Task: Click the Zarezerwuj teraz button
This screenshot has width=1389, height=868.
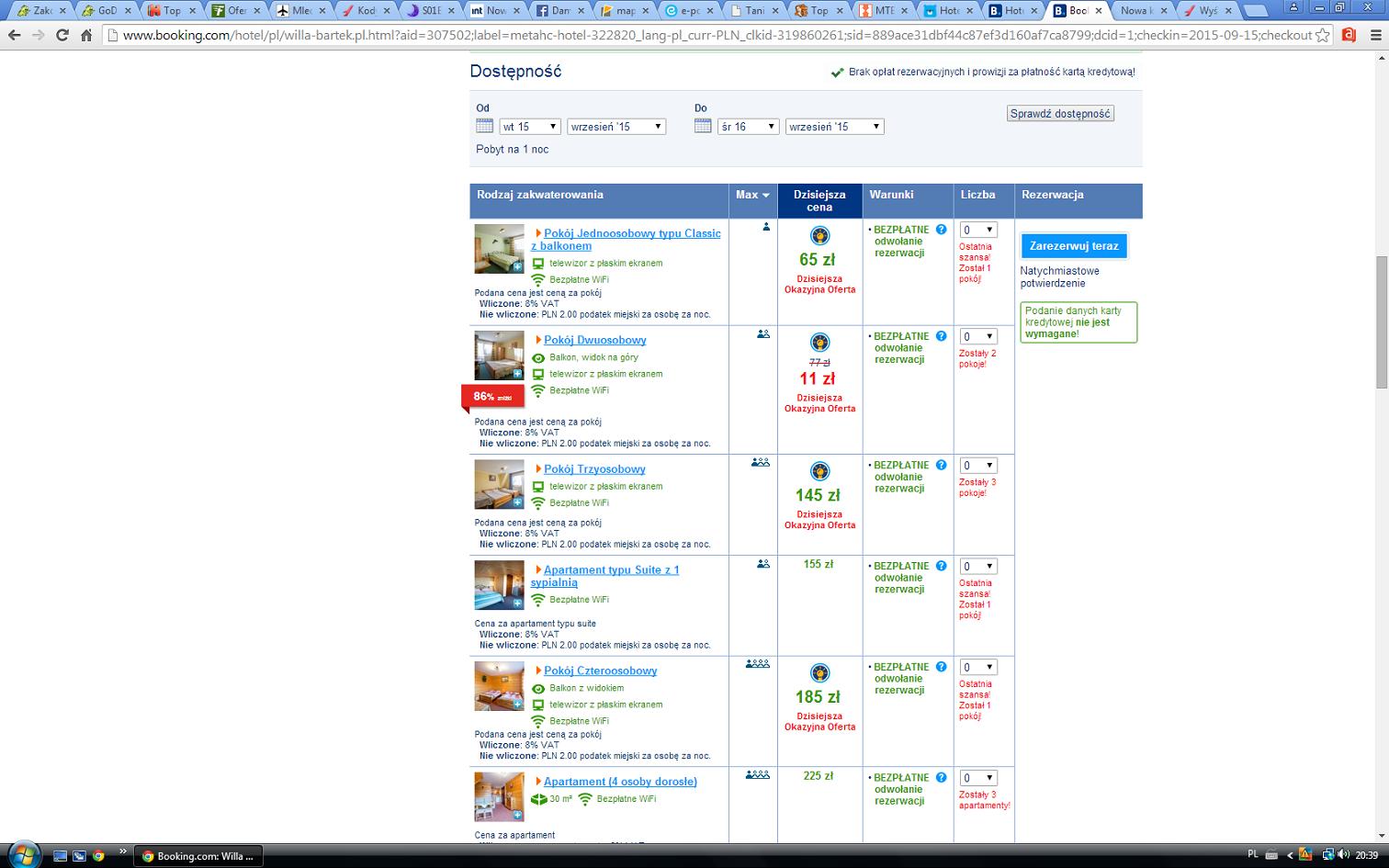Action: click(1074, 246)
